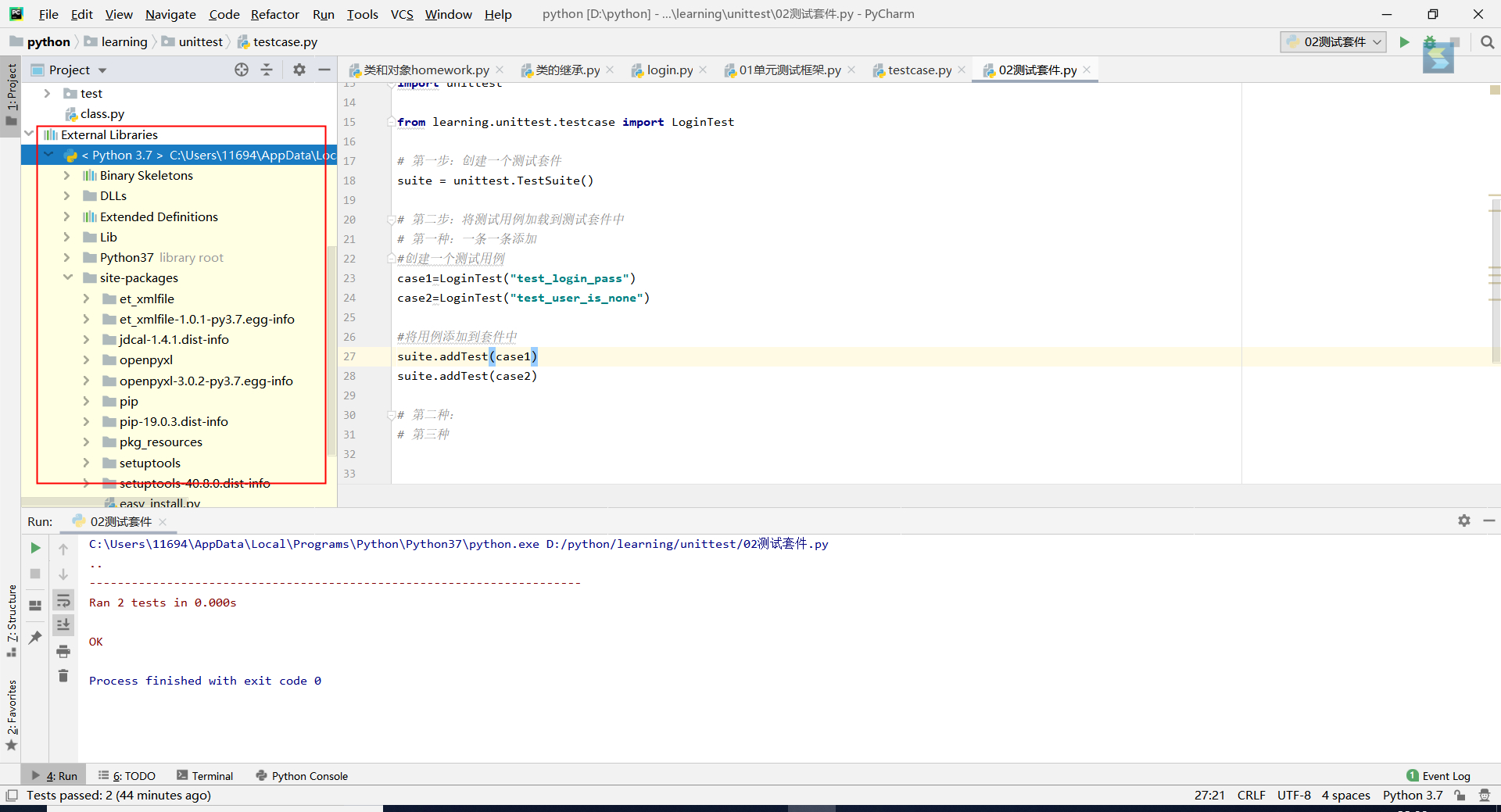
Task: Select the testcase.py breadcrumb item
Action: pos(285,41)
